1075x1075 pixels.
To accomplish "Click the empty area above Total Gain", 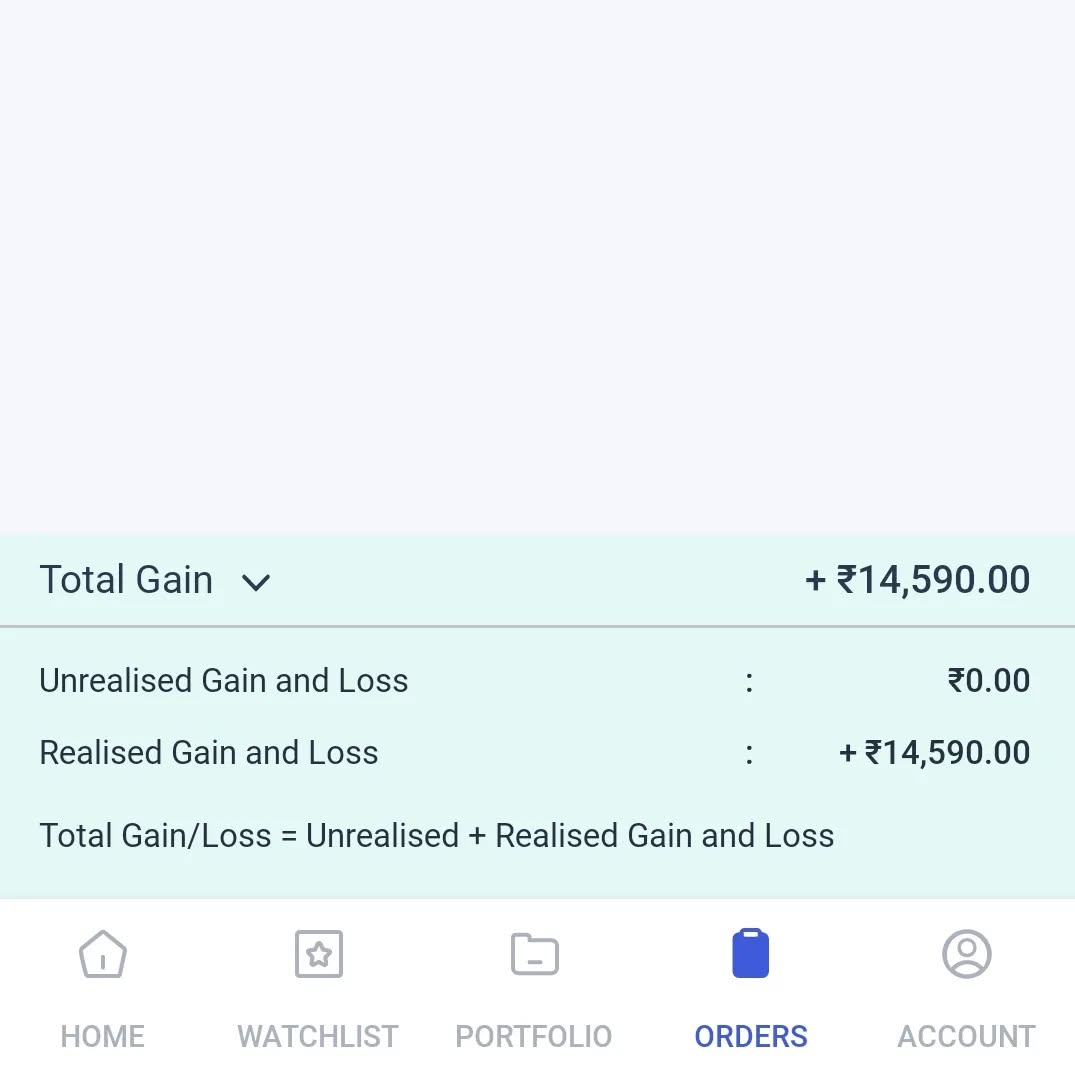I will (x=537, y=270).
